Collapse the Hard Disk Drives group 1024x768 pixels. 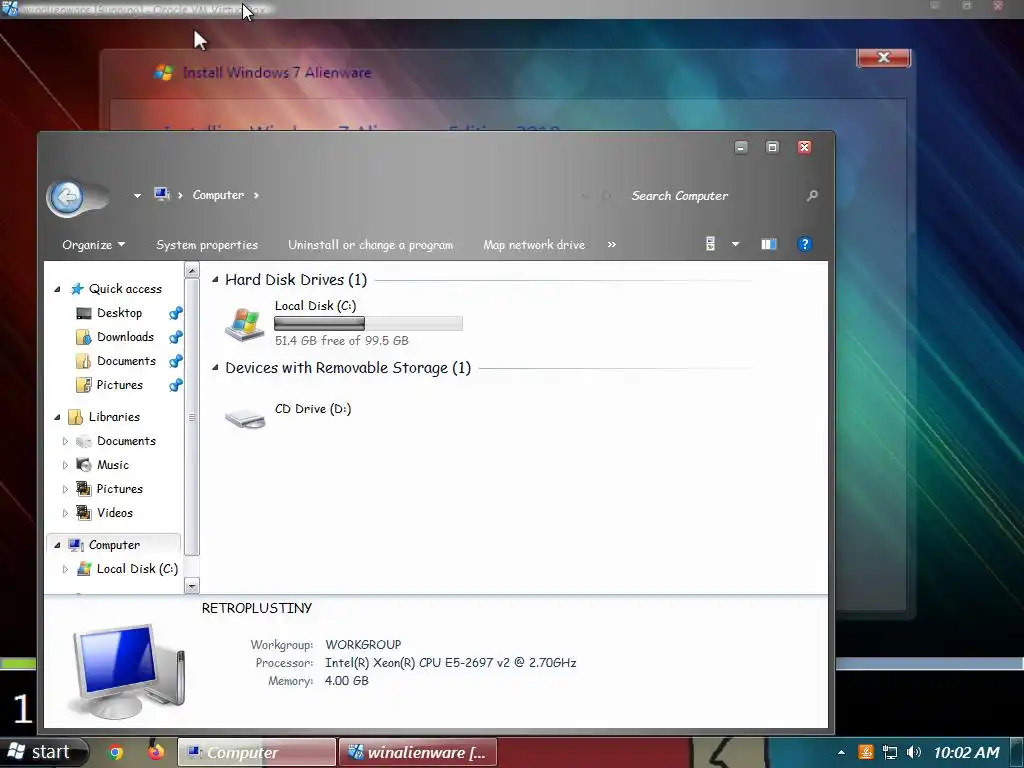click(x=215, y=280)
